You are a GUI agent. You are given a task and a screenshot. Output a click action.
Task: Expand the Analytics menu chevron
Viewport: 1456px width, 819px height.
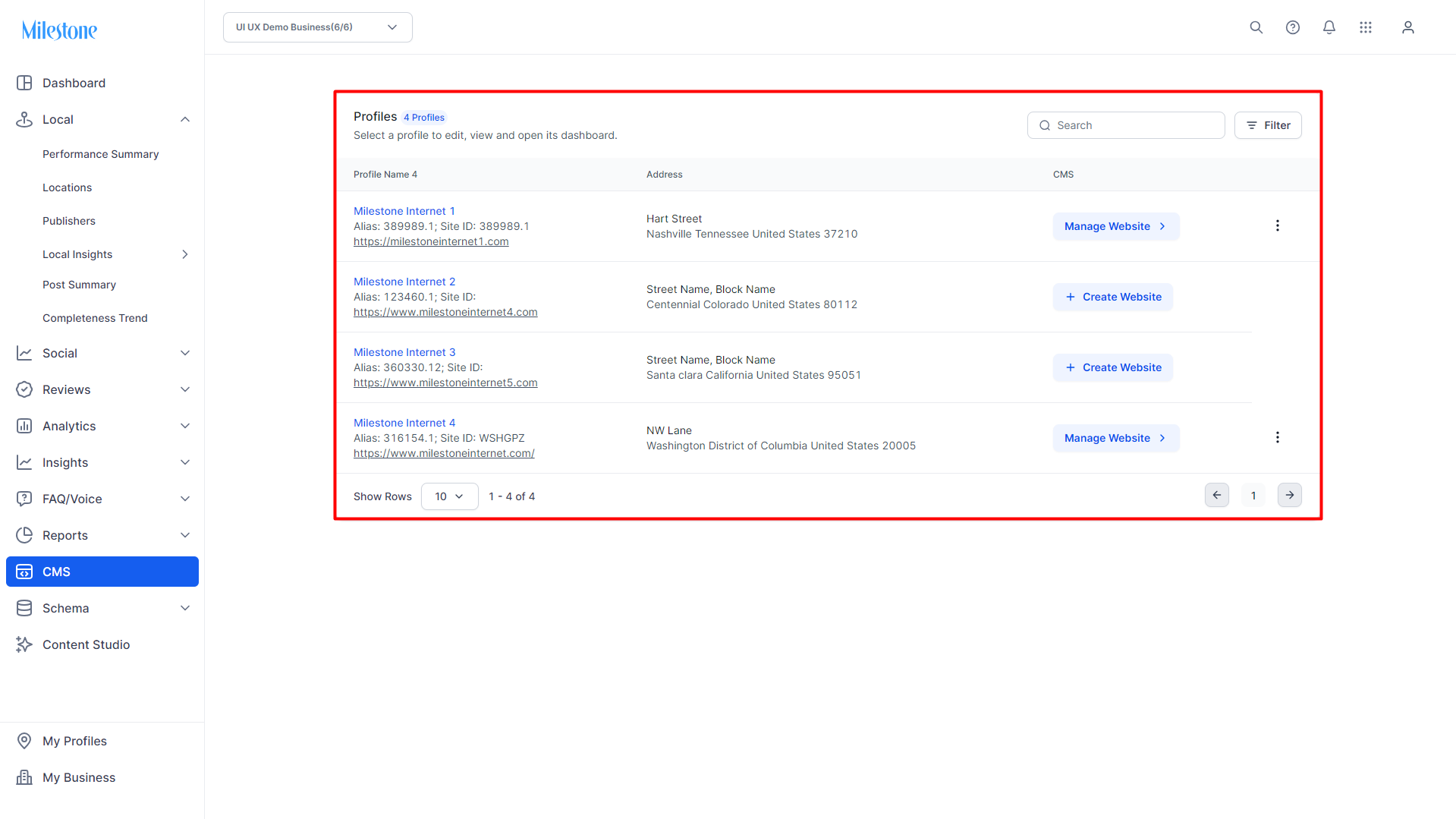(185, 426)
